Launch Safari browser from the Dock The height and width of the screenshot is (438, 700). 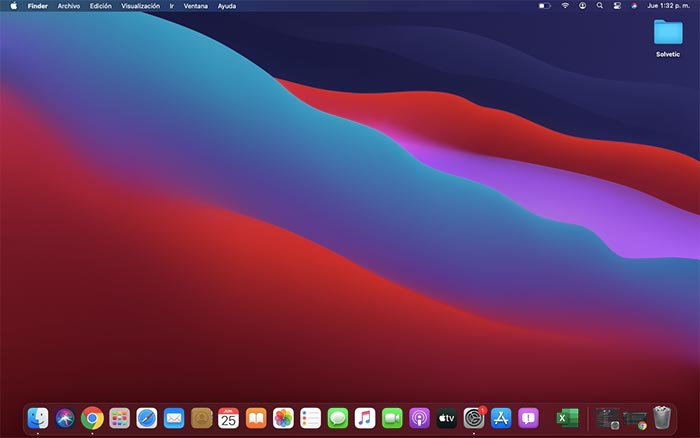pyautogui.click(x=147, y=418)
